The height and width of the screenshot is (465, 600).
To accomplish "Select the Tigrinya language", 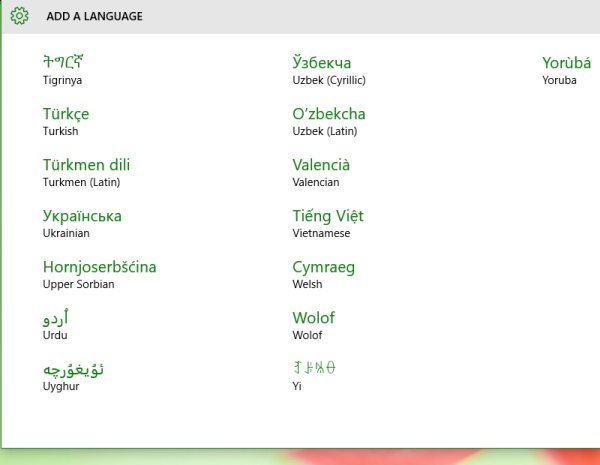I will (x=63, y=70).
